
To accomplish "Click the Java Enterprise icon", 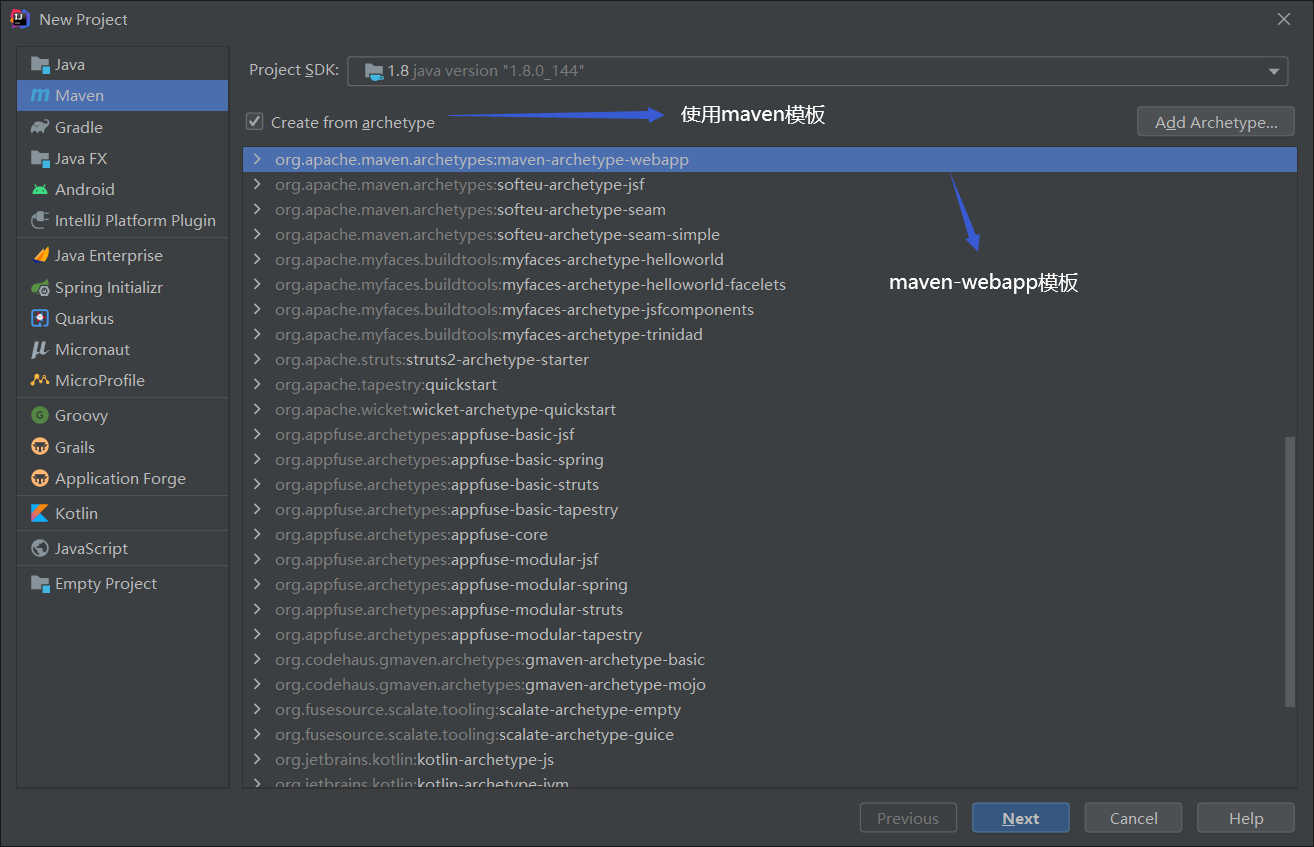I will tap(40, 255).
